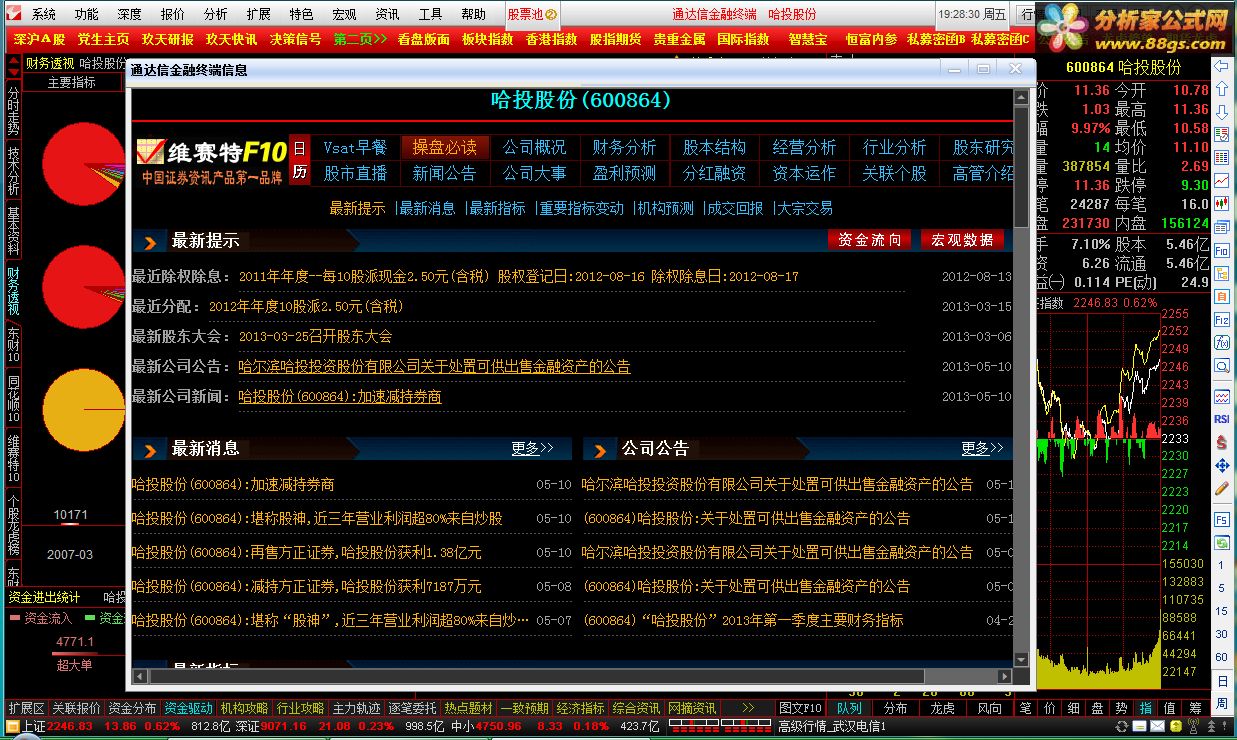Click 决策信号 in the red toolbar
The image size is (1237, 740).
(296, 39)
